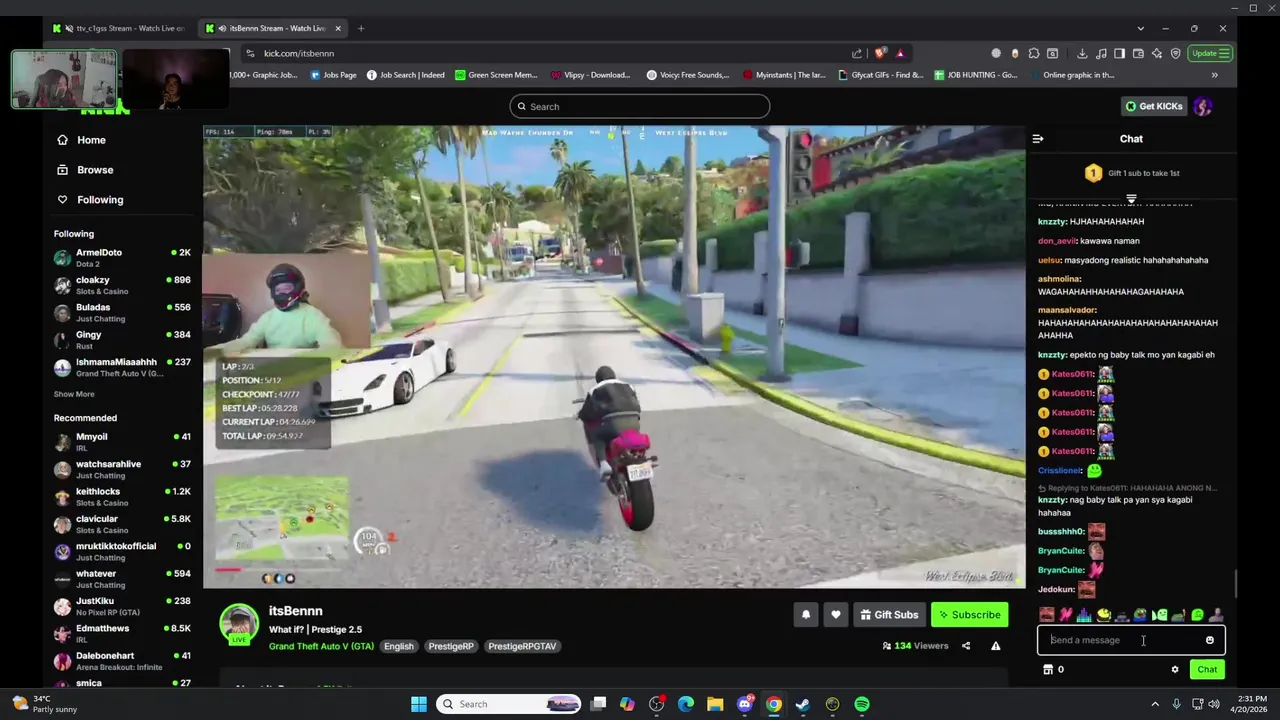Open Brave Shields lion icon
Viewport: 1280px width, 720px height.
[x=880, y=53]
